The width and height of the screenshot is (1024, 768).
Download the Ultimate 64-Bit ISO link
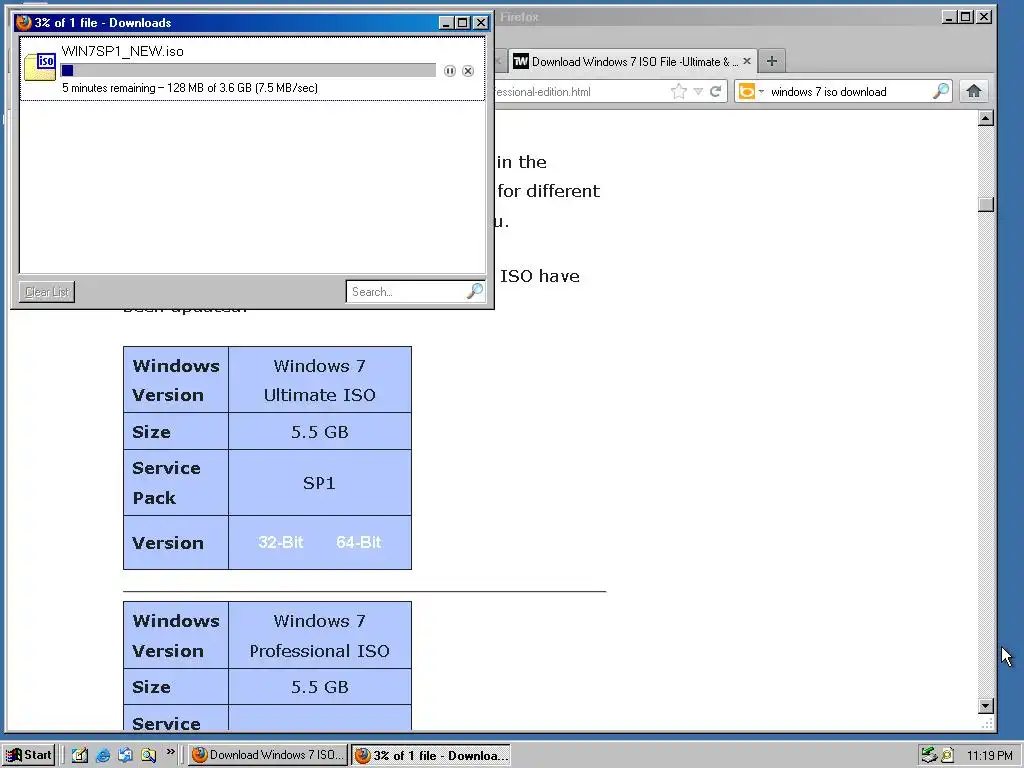coord(359,542)
